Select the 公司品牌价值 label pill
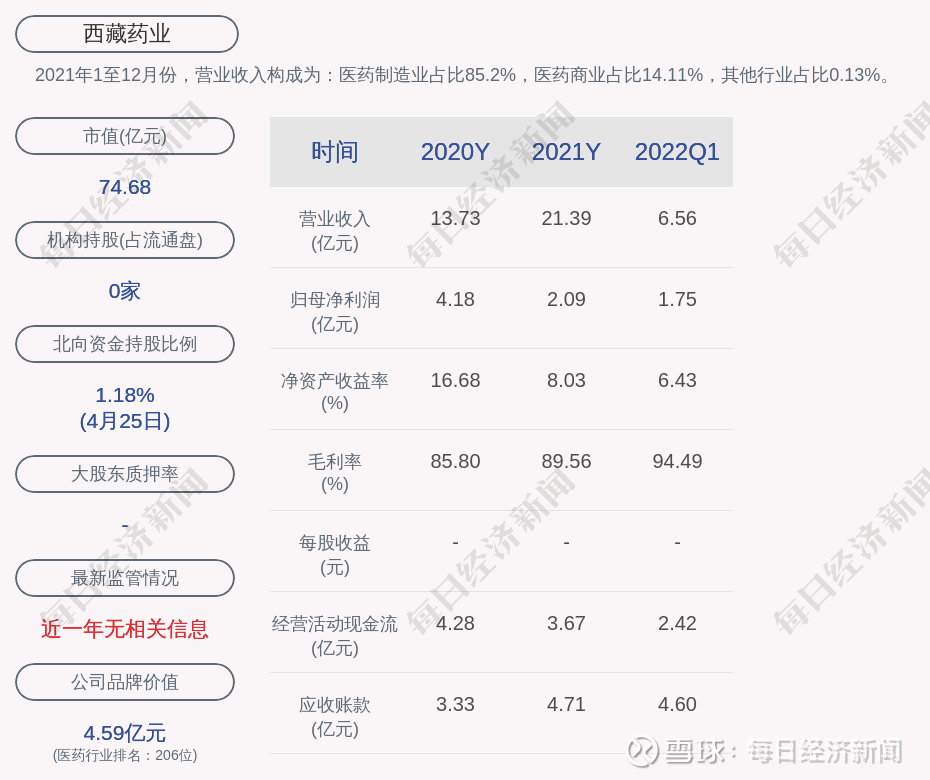This screenshot has width=930, height=780. [125, 682]
